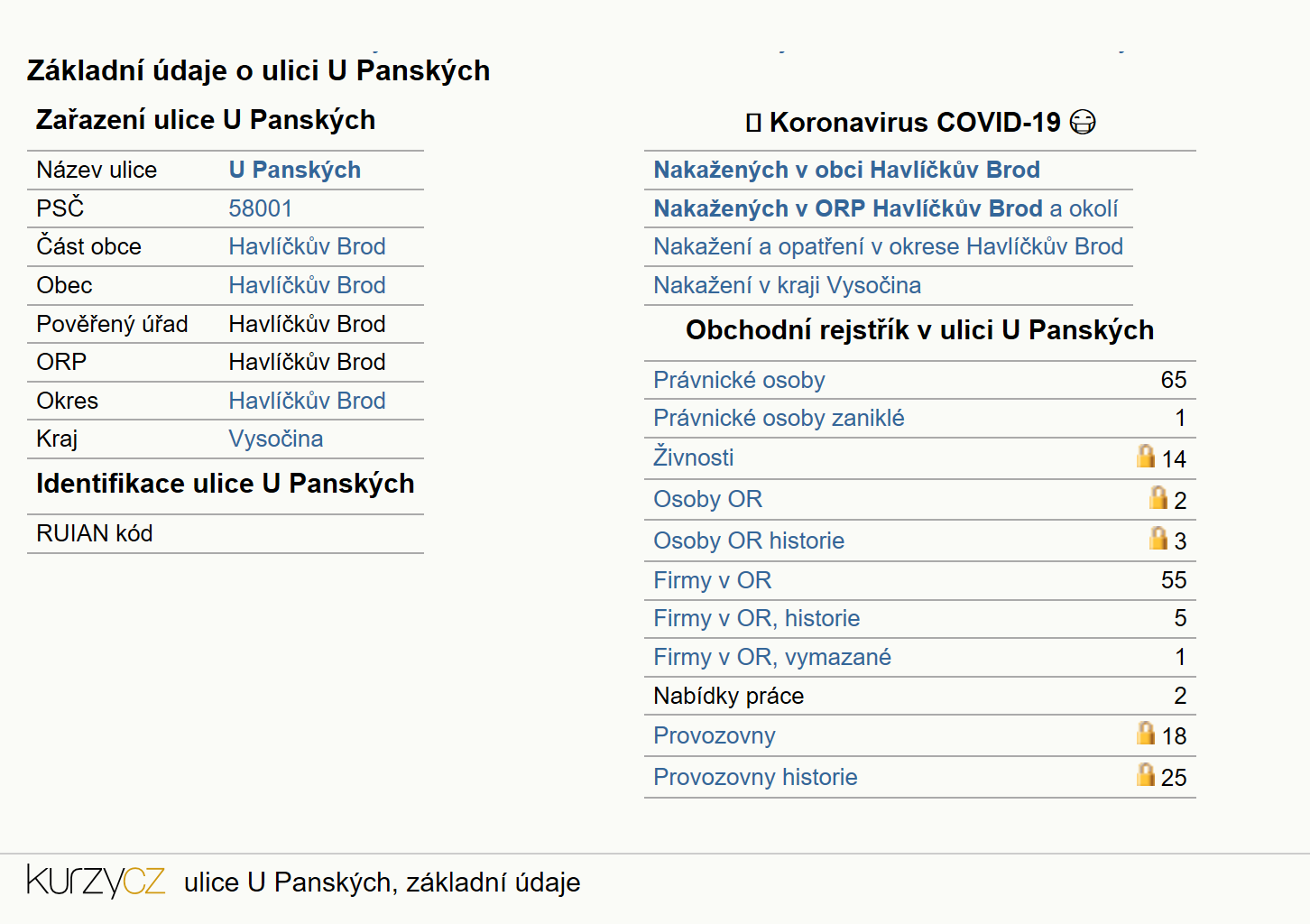Open the Vysočina region link

tap(276, 439)
